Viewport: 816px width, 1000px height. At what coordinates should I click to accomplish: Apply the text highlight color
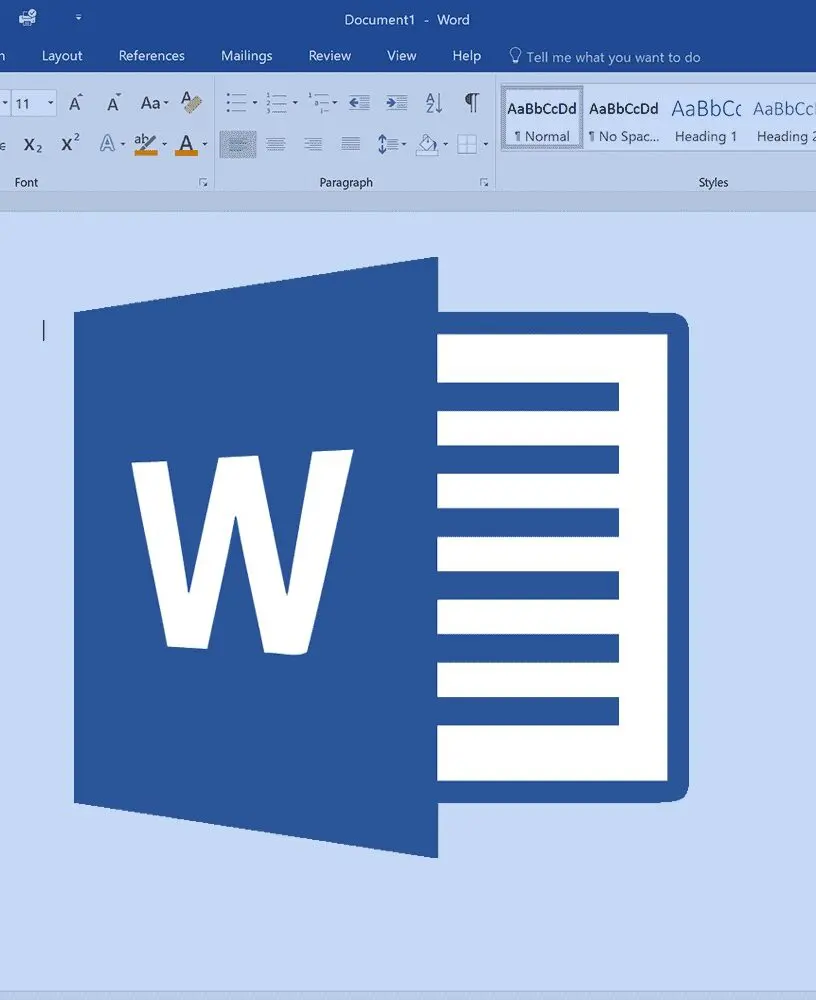click(x=145, y=143)
